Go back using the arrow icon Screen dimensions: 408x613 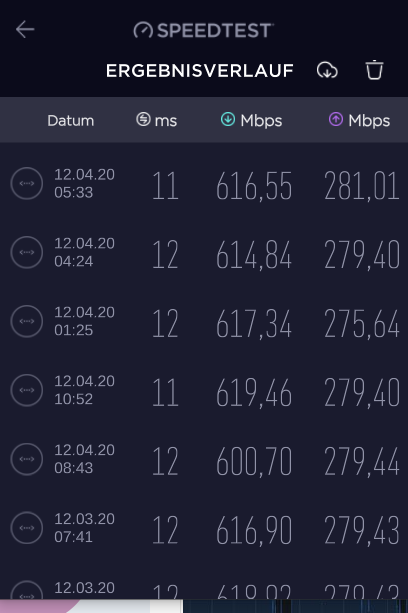coord(25,30)
